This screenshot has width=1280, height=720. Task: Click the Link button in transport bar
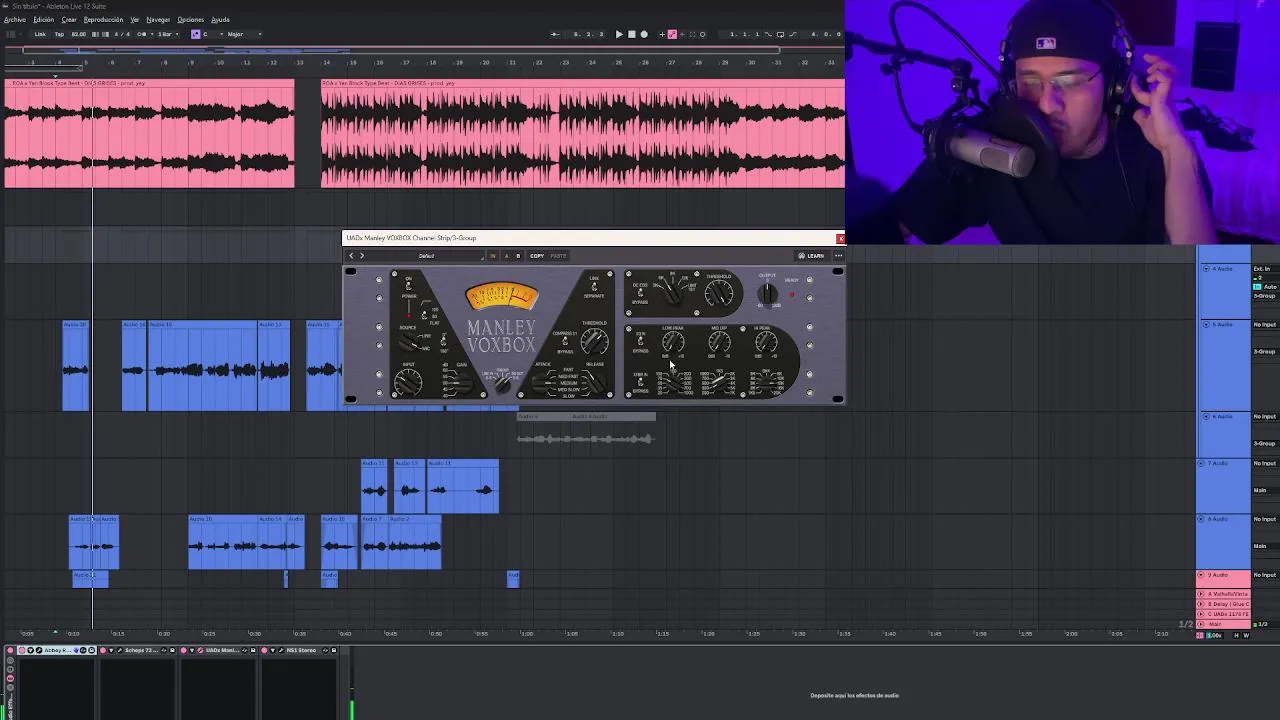[x=40, y=34]
